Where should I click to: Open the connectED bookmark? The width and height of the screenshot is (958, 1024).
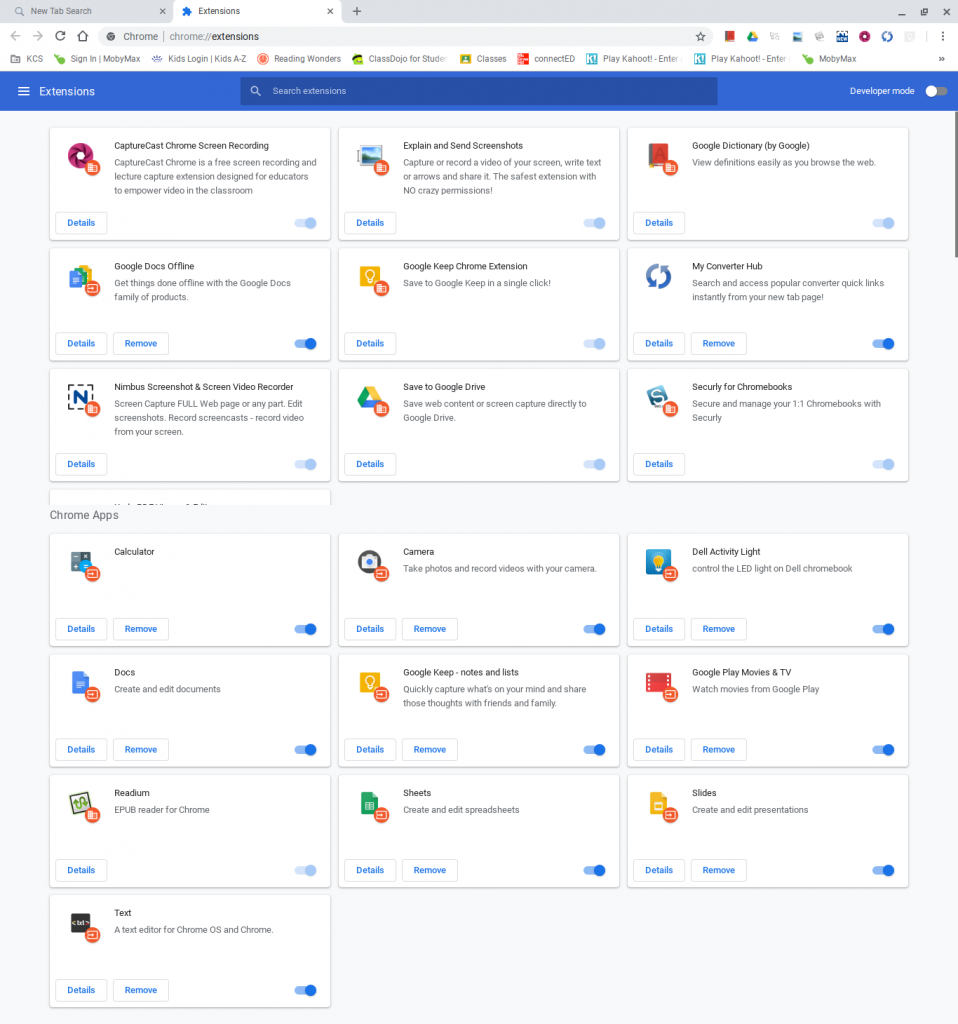(x=546, y=59)
